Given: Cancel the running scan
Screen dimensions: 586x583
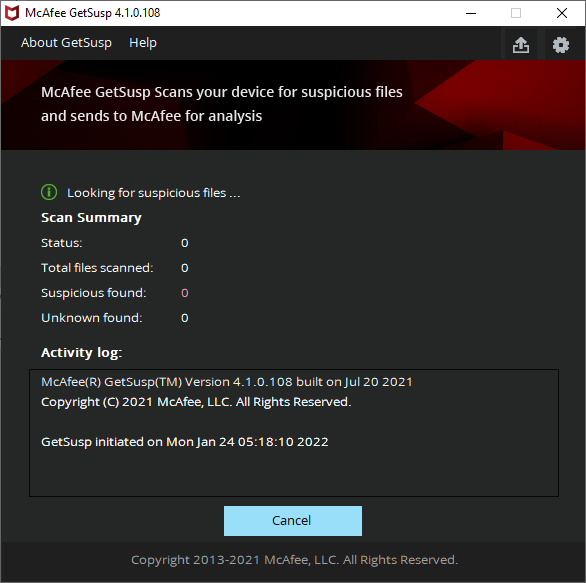Looking at the screenshot, I should (x=293, y=521).
